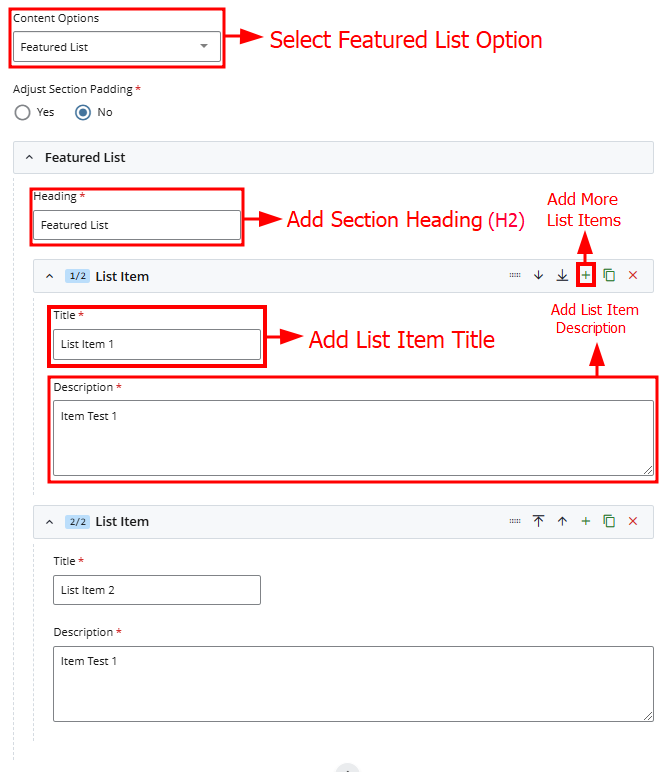This screenshot has height=772, width=669.
Task: Delete List Item 1/2 with the red X
Action: 632,275
